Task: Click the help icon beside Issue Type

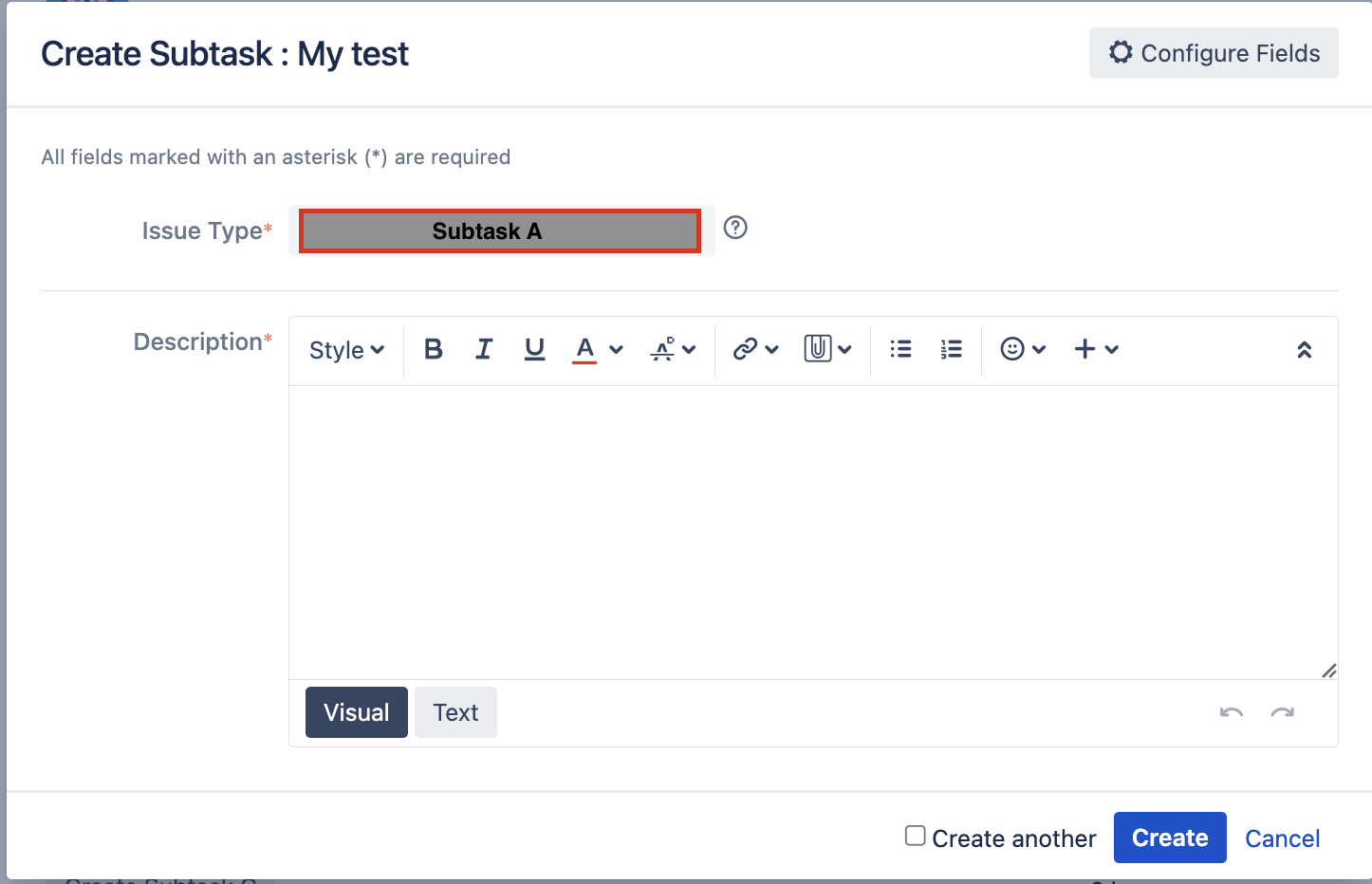Action: coord(735,228)
